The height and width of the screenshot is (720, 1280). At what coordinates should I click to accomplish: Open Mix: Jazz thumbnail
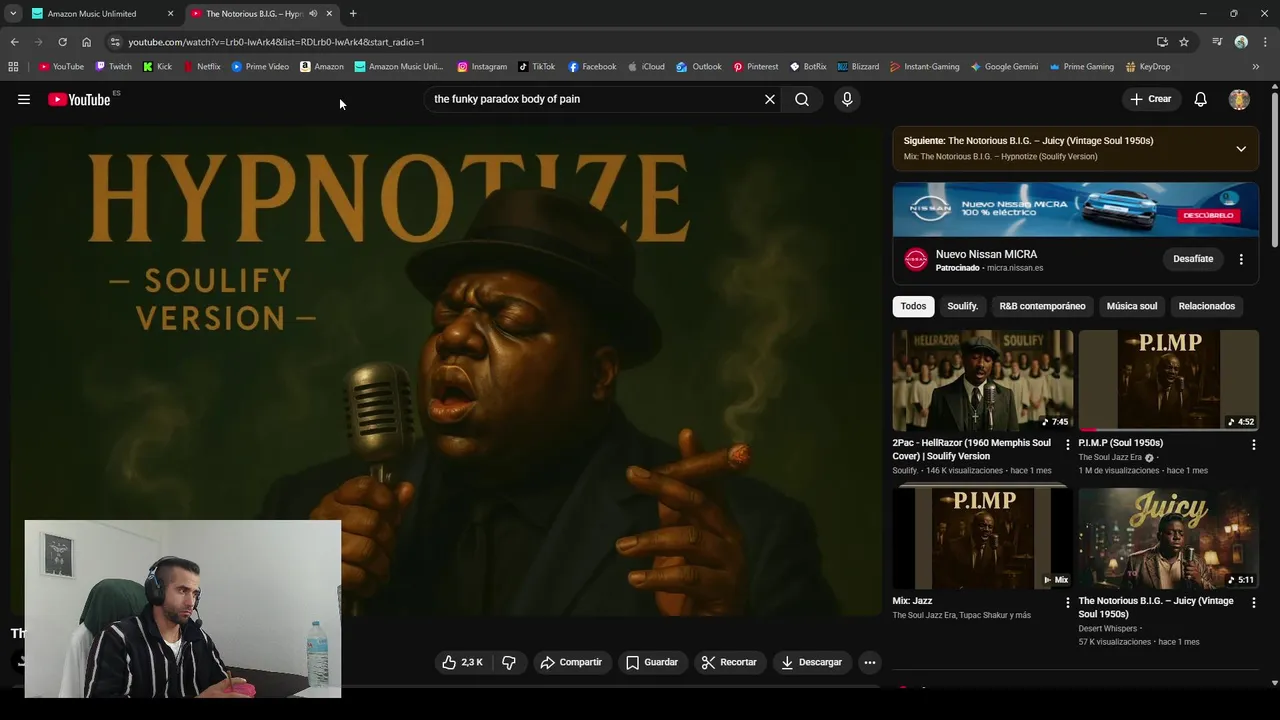coord(983,539)
